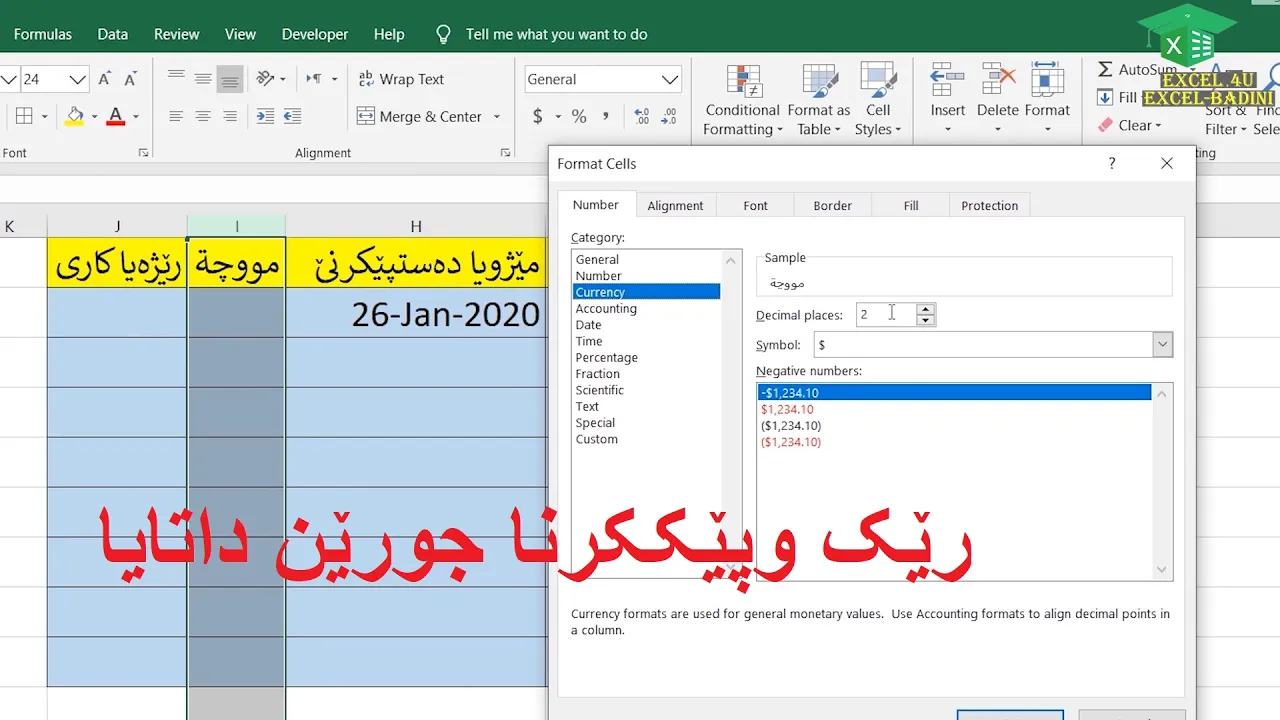Select Accounting in the Category list
Screen dimensions: 1280x720
point(606,308)
